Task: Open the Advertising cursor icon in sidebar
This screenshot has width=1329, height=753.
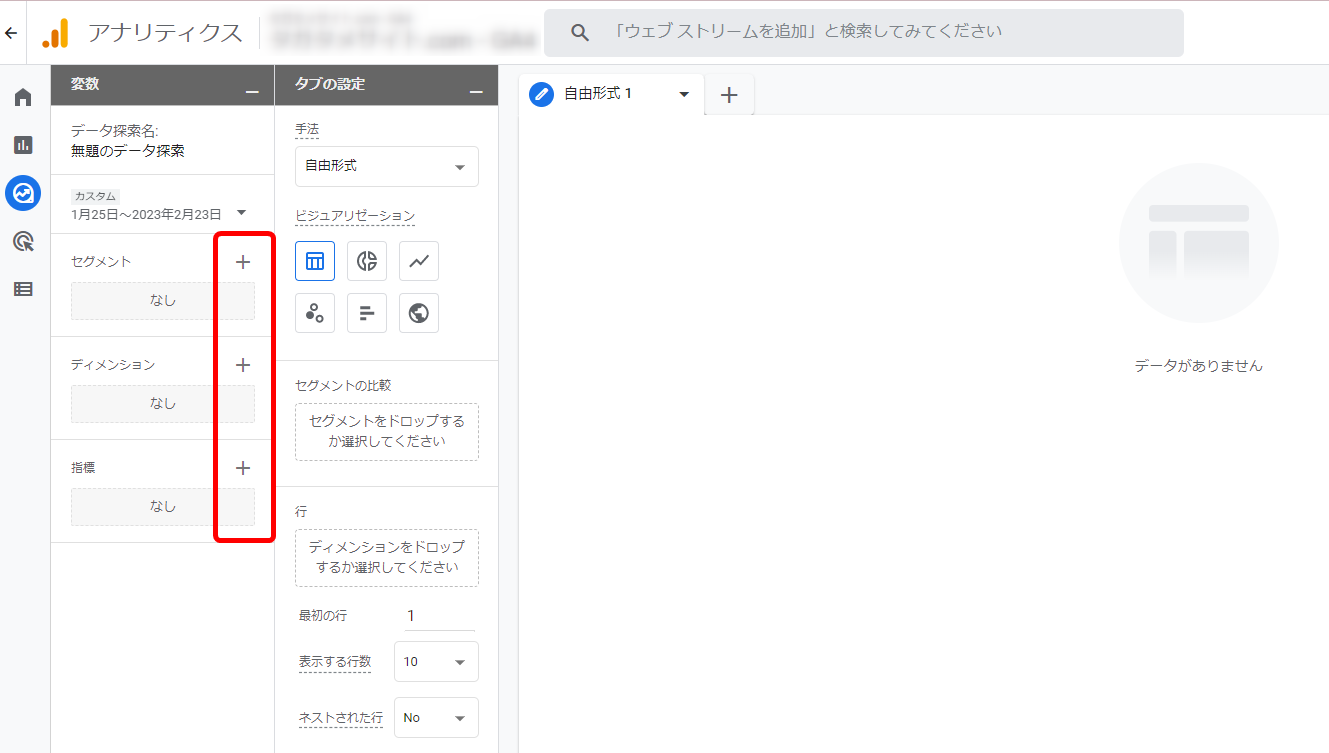Action: click(23, 241)
